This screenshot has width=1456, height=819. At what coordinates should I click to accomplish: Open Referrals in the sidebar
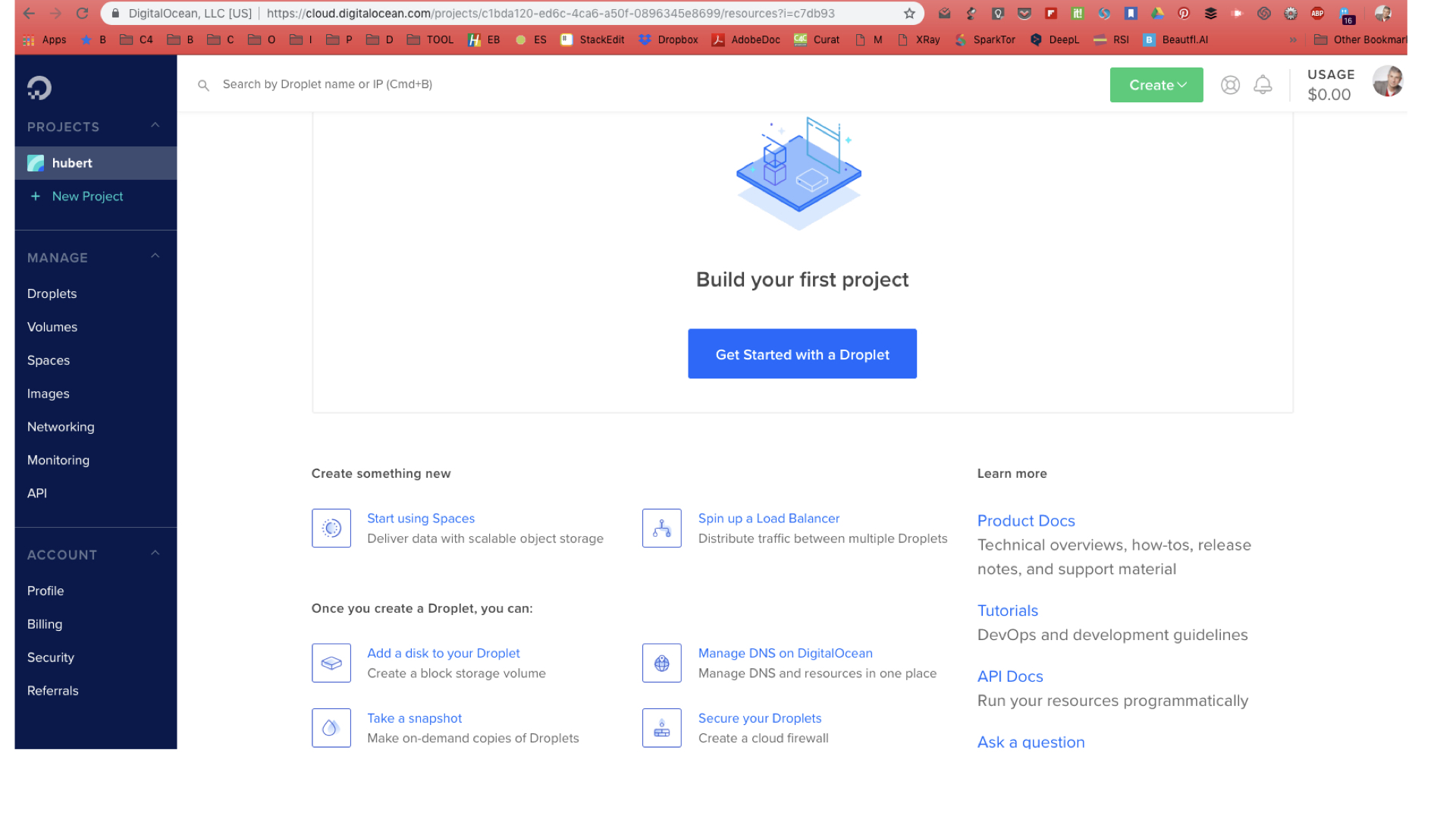tap(53, 691)
